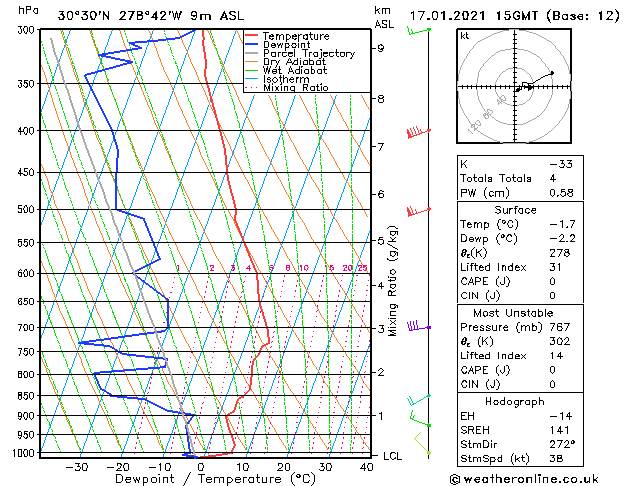Click the hodograph circular plot

[514, 86]
